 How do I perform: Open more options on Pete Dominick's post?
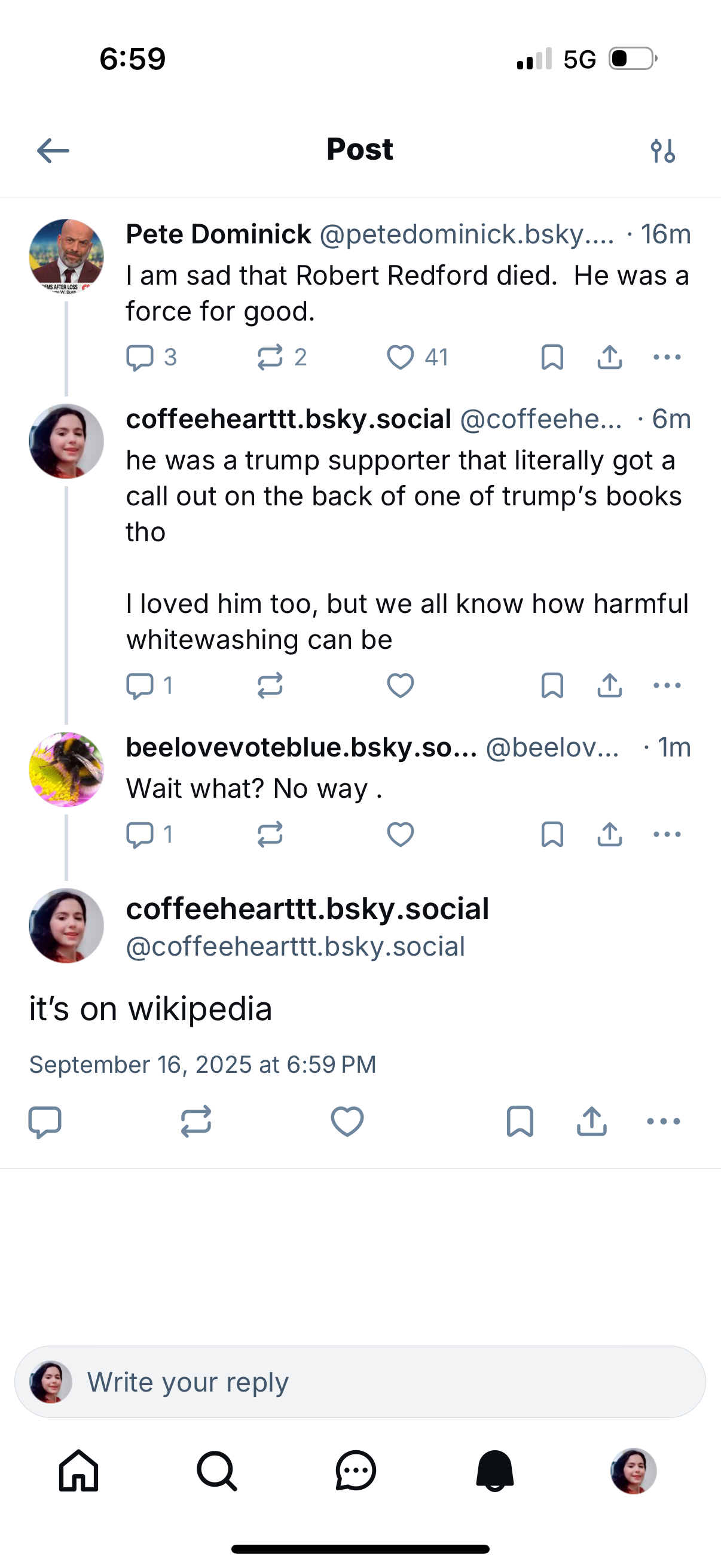667,357
